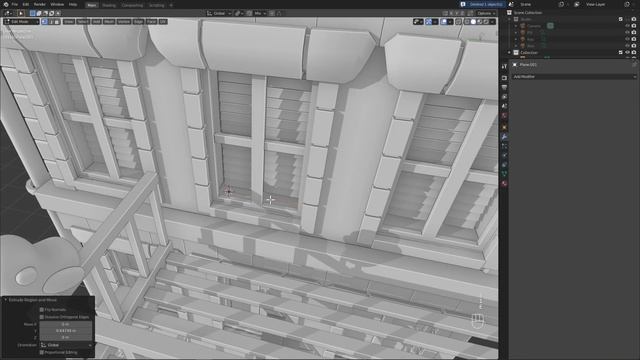The height and width of the screenshot is (360, 640).
Task: Open the Mesh menu
Action: coord(109,22)
